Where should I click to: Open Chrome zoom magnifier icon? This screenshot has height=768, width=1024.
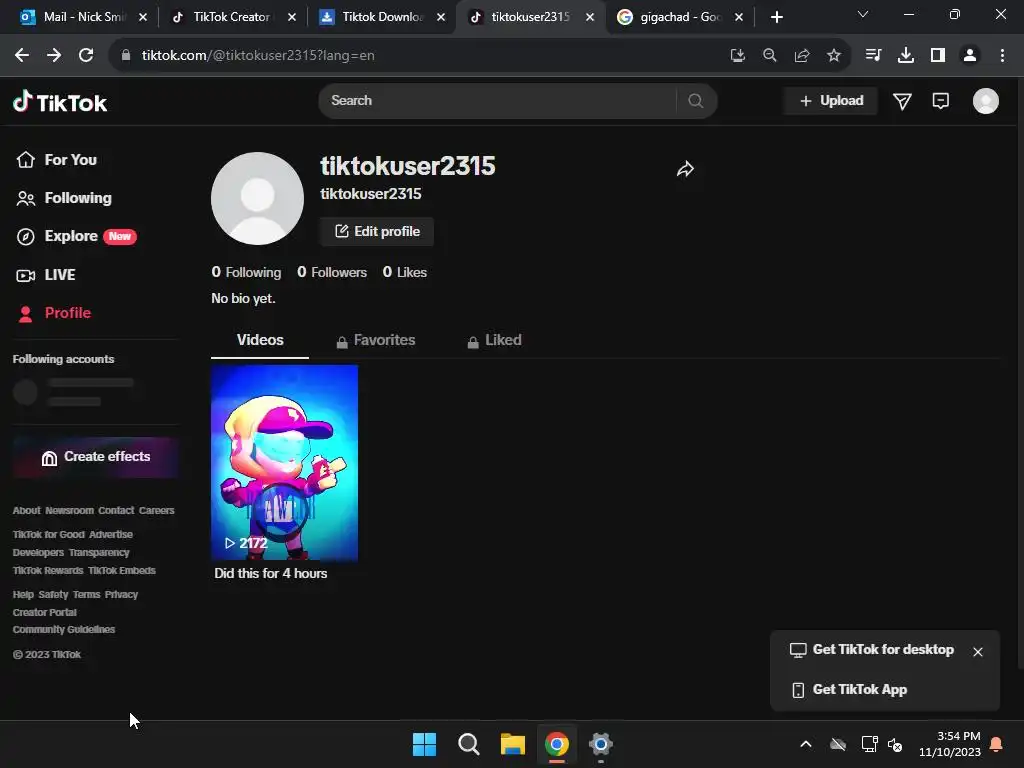pyautogui.click(x=770, y=56)
